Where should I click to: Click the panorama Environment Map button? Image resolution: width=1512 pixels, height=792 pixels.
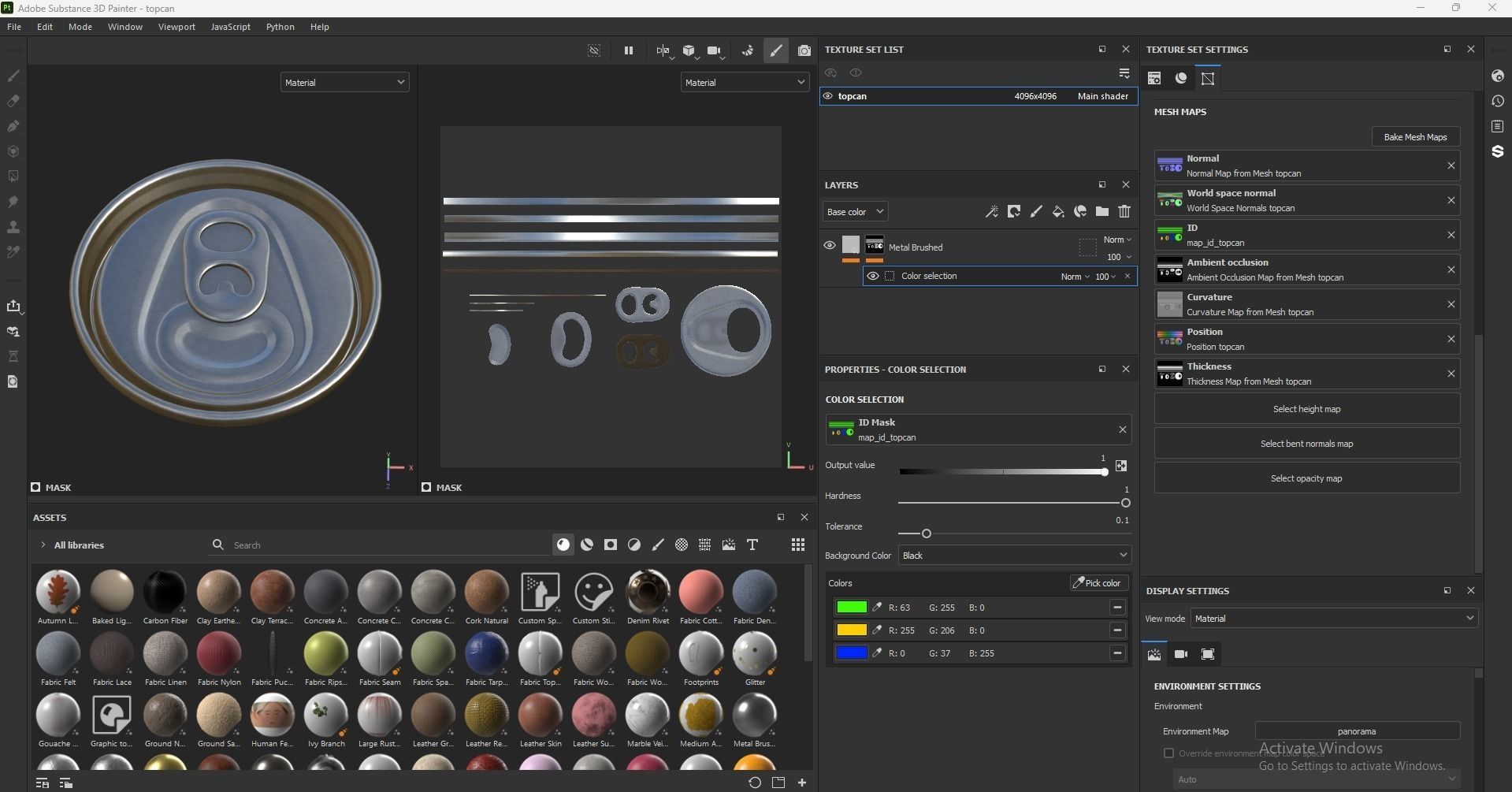tap(1357, 731)
